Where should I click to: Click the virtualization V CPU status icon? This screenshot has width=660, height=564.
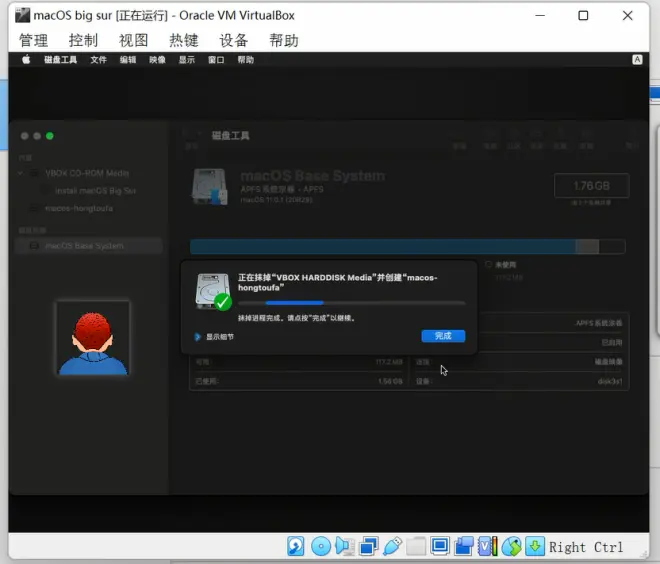click(488, 546)
